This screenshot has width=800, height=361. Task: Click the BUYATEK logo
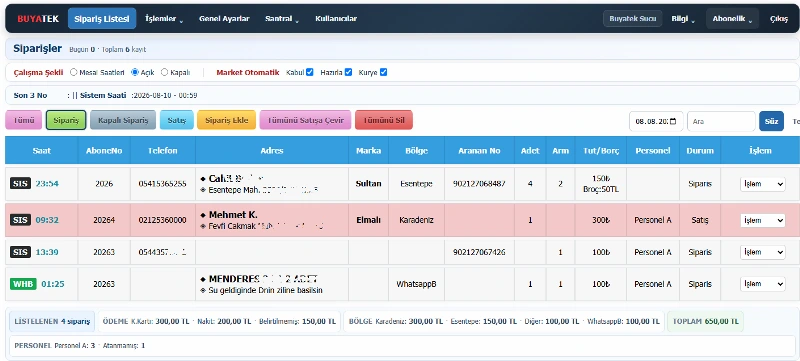(38, 19)
